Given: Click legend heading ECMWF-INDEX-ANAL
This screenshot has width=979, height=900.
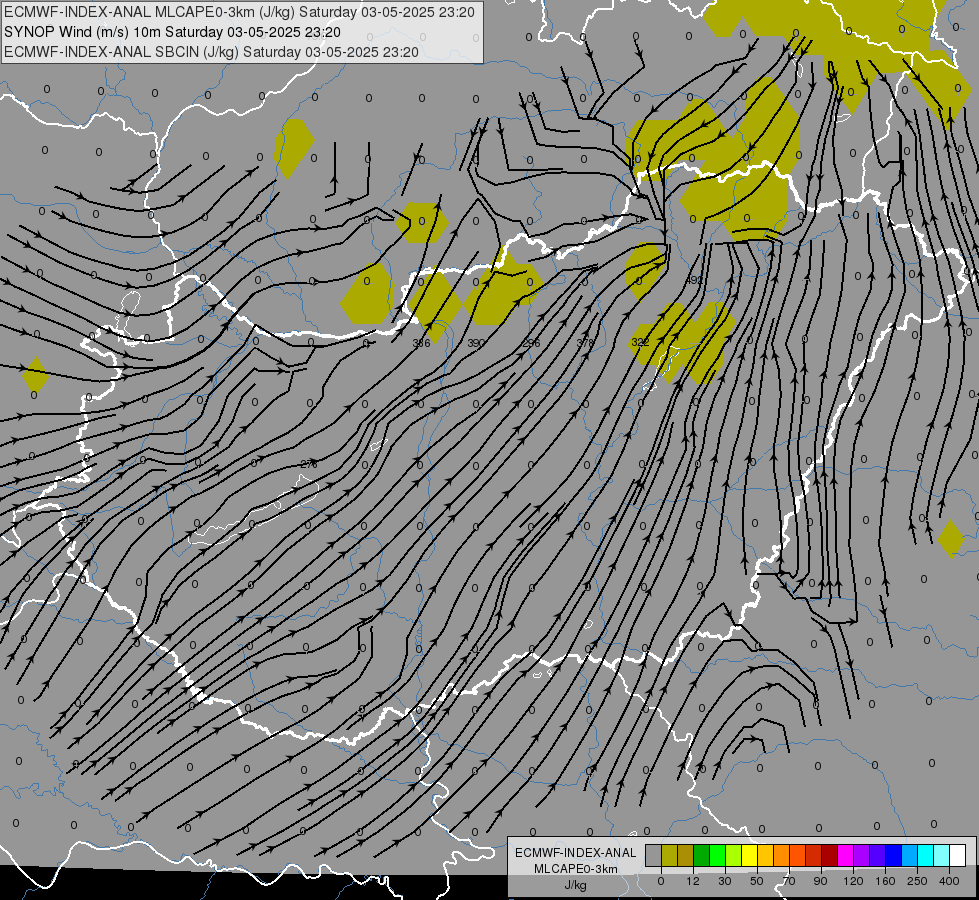Looking at the screenshot, I should 575,853.
